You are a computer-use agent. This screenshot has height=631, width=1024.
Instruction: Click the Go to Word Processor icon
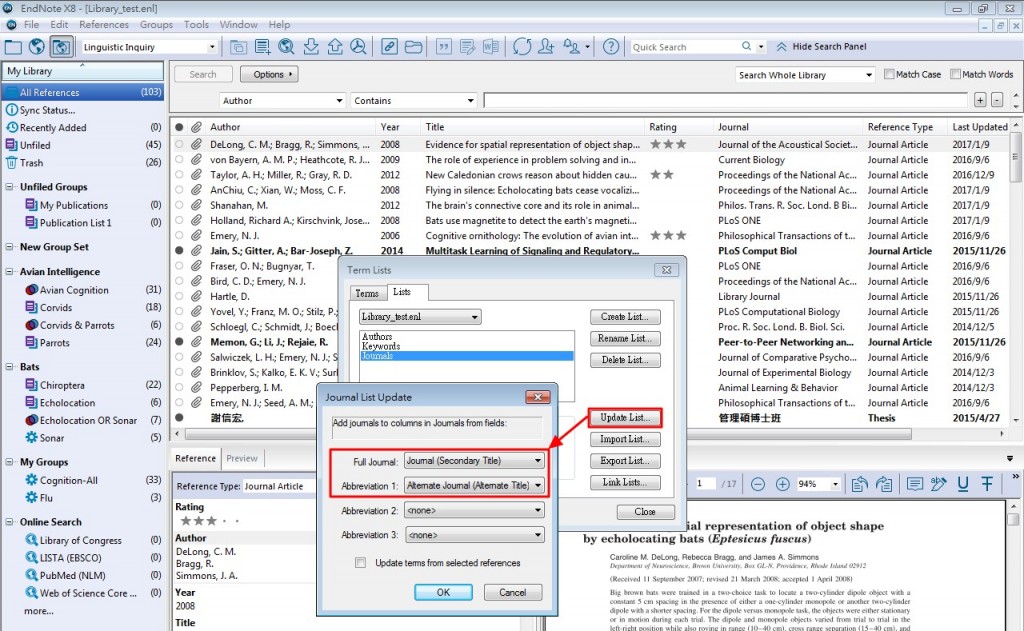pyautogui.click(x=491, y=47)
